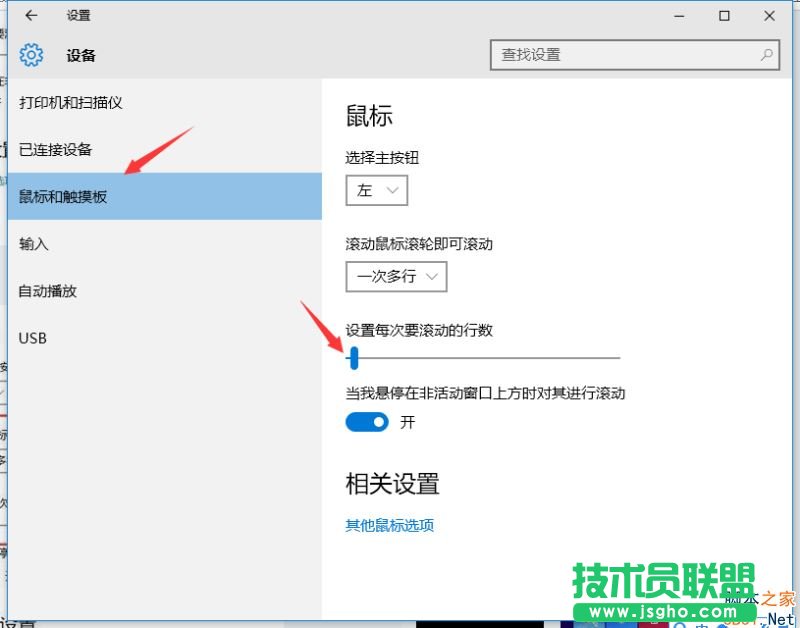
Task: Click the 开 label next to the toggle
Action: click(406, 422)
